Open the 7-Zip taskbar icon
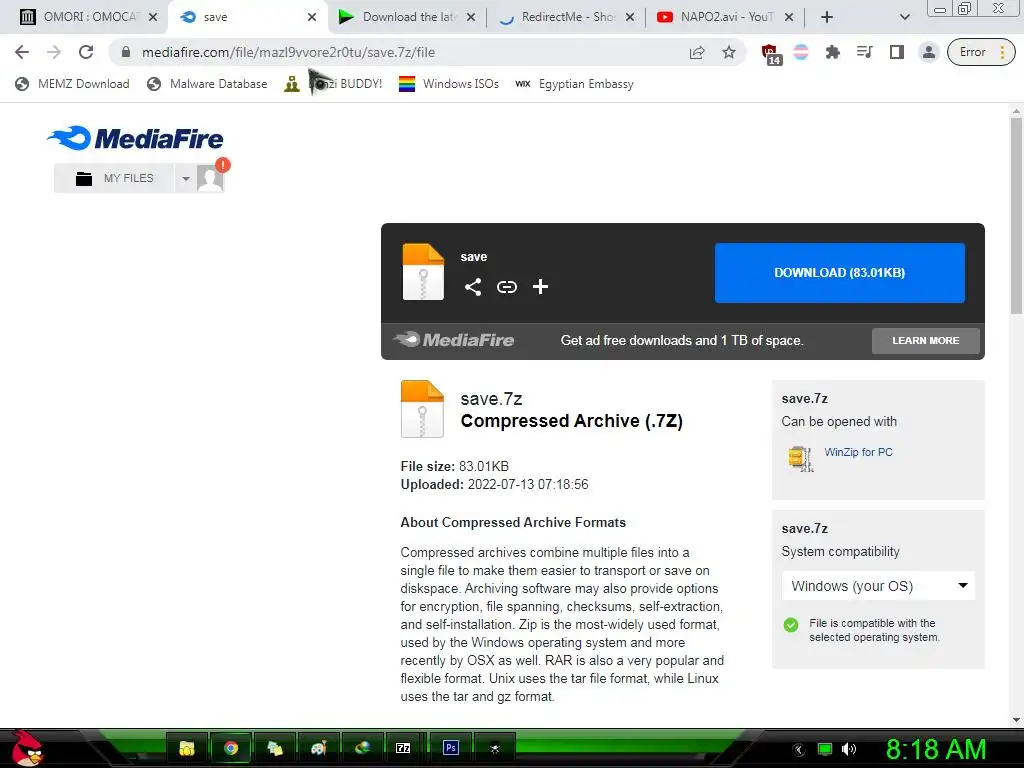Viewport: 1024px width, 768px height. pos(403,748)
